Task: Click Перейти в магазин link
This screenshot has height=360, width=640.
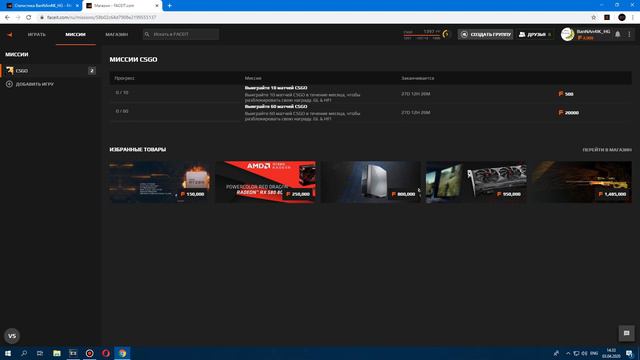Action: coord(607,150)
